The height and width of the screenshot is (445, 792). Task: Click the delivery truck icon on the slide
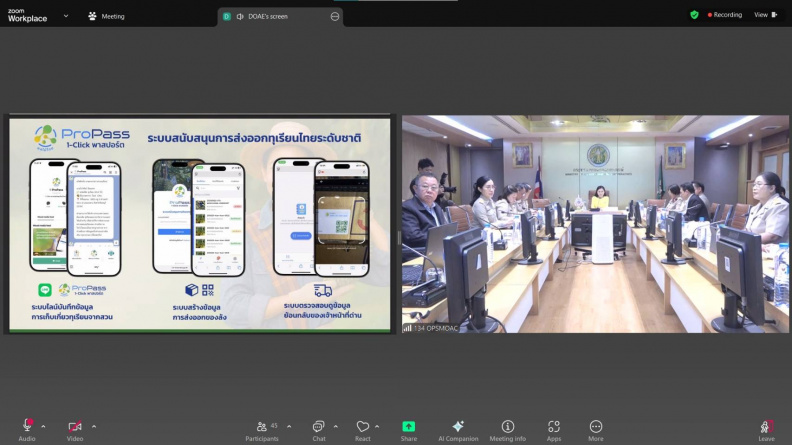point(323,290)
